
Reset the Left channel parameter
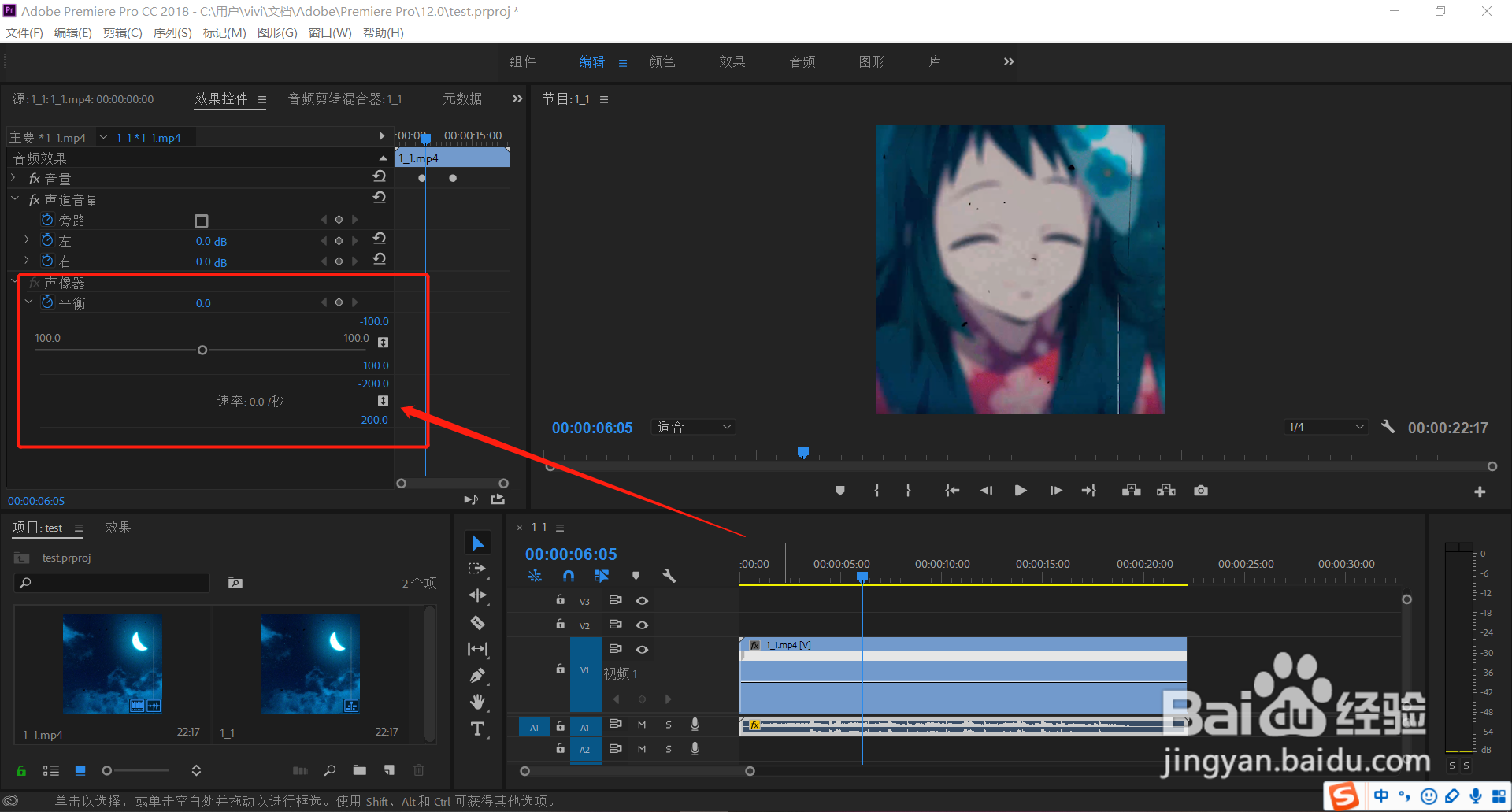click(x=380, y=238)
